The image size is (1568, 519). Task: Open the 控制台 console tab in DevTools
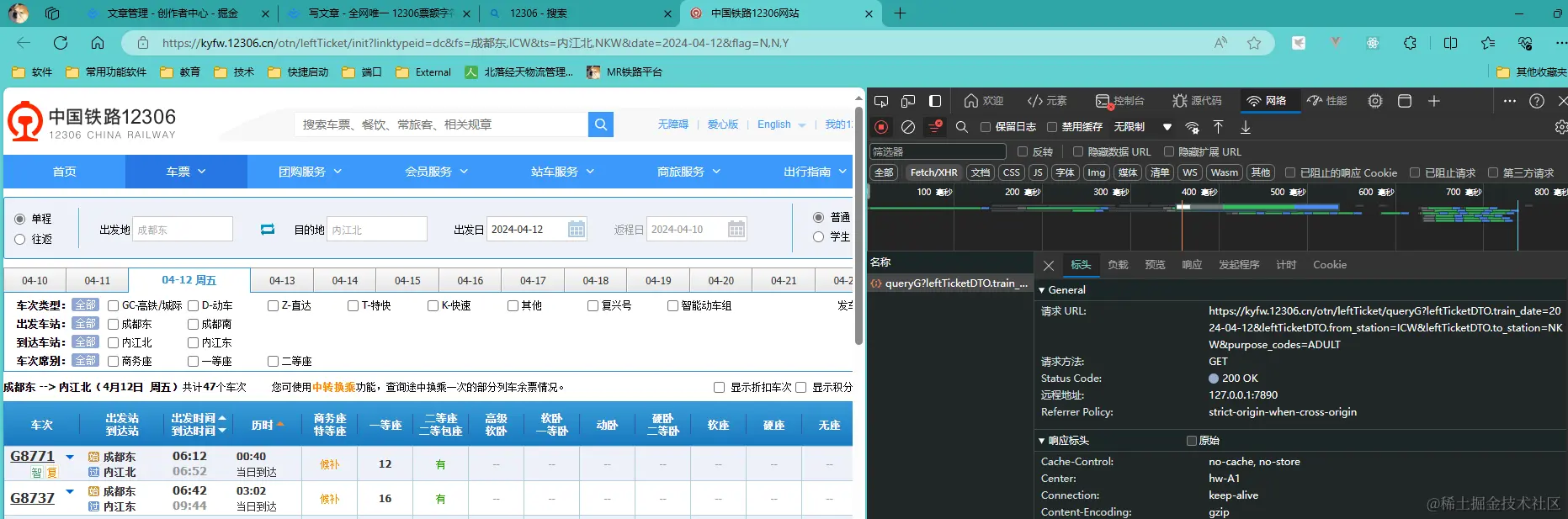(x=1120, y=101)
